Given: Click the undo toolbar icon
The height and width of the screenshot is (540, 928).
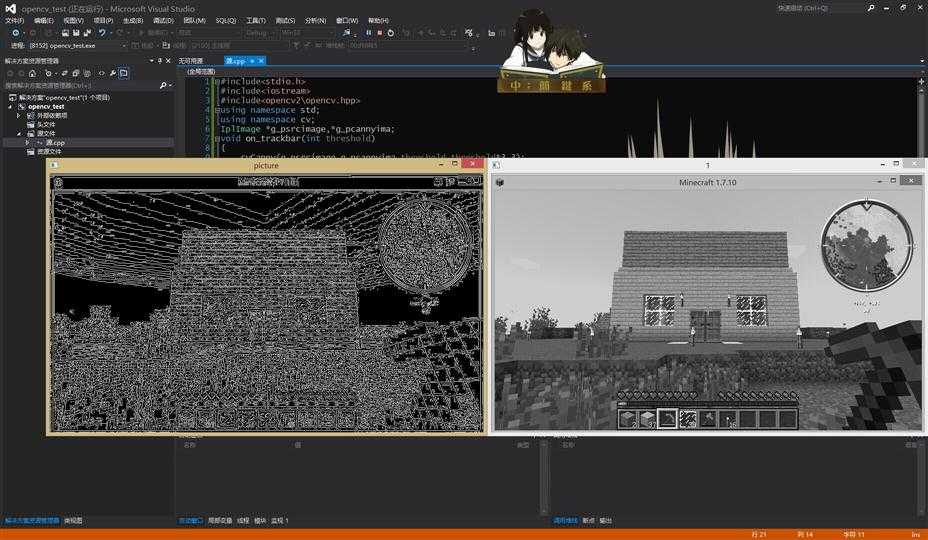Looking at the screenshot, I should coord(102,33).
